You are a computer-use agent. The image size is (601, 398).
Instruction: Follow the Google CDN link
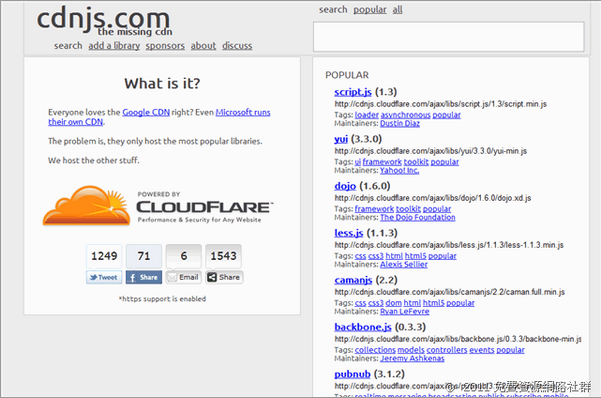[x=146, y=112]
